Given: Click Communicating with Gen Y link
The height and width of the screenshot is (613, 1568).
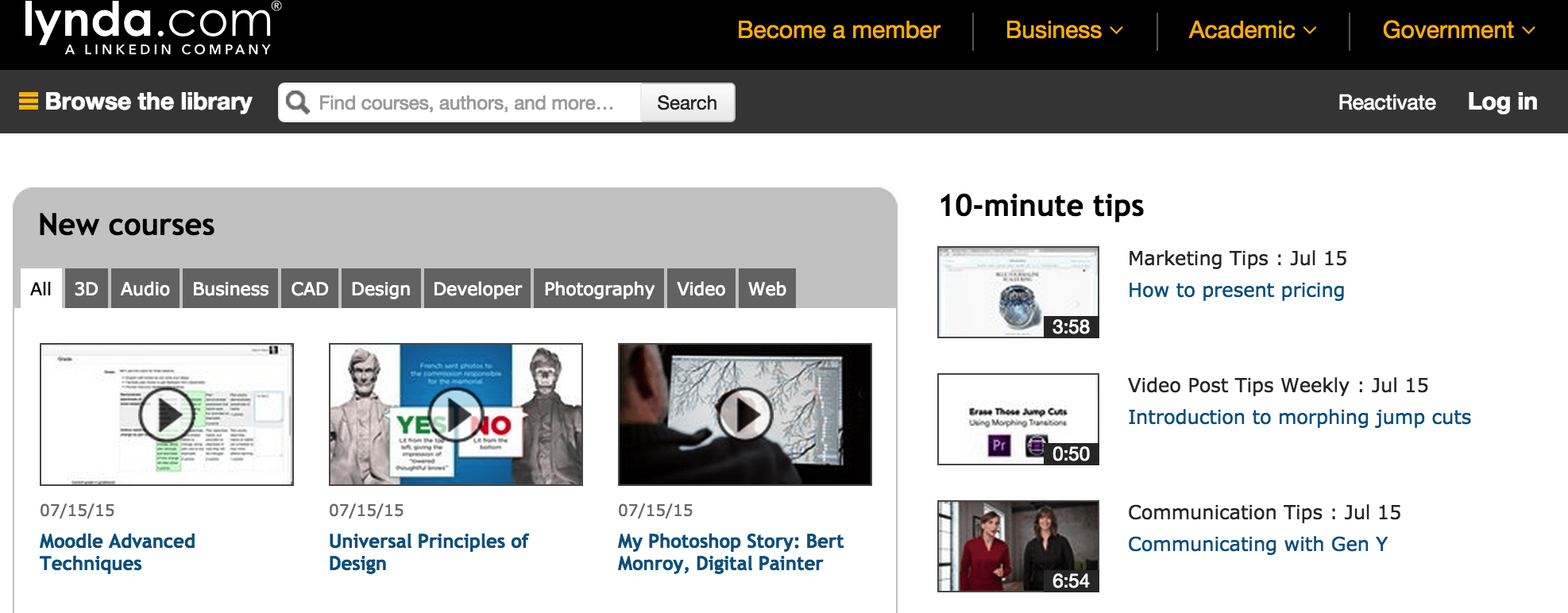Looking at the screenshot, I should [x=1258, y=545].
